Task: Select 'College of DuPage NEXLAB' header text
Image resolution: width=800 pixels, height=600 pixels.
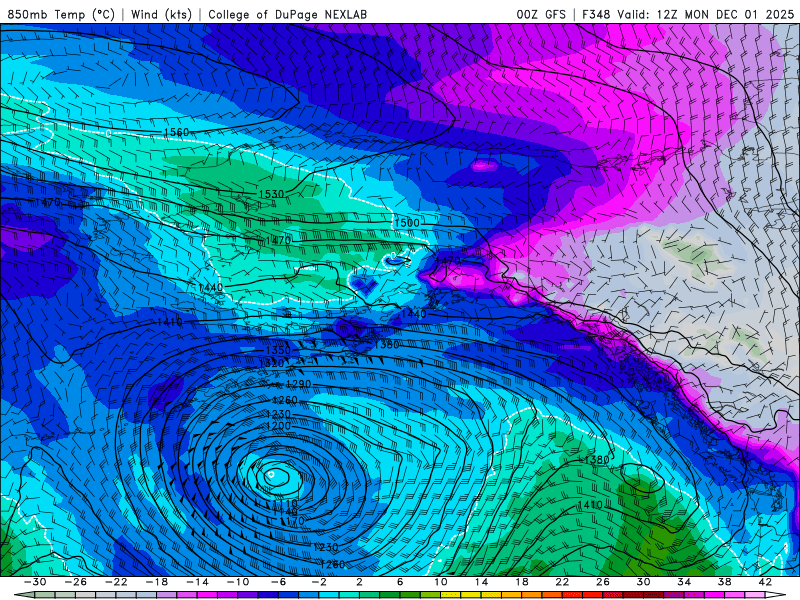Action: click(x=287, y=14)
